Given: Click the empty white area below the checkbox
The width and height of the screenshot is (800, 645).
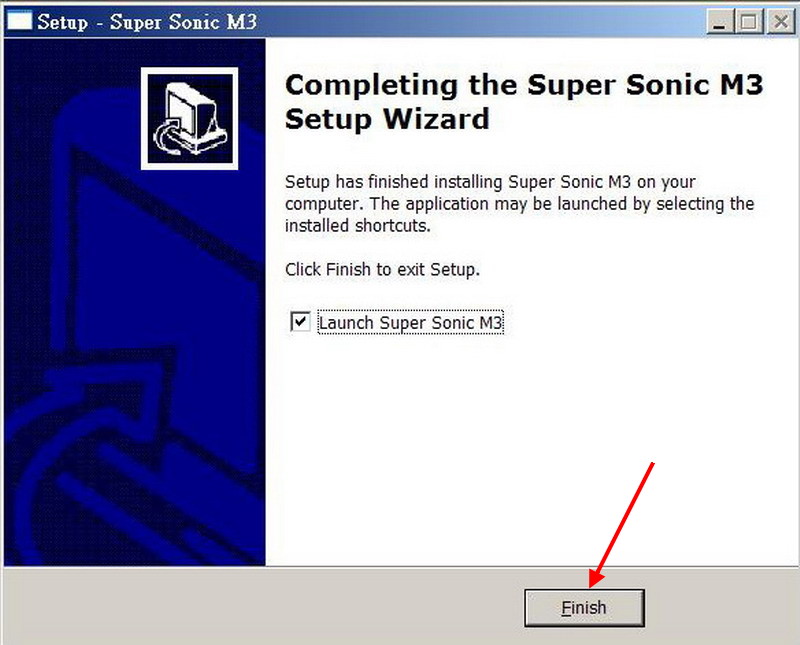Looking at the screenshot, I should pyautogui.click(x=531, y=449).
